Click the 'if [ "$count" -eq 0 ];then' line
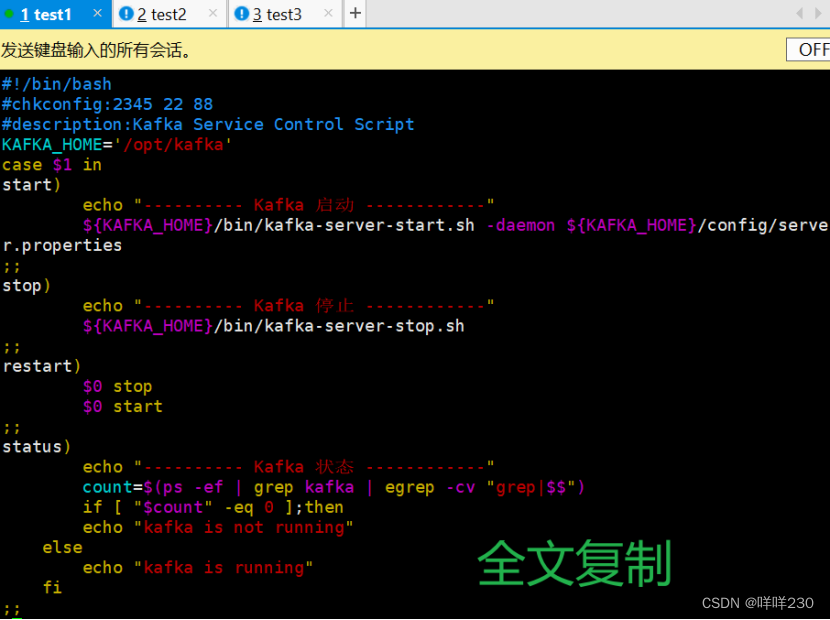This screenshot has height=620, width=830. coord(213,507)
